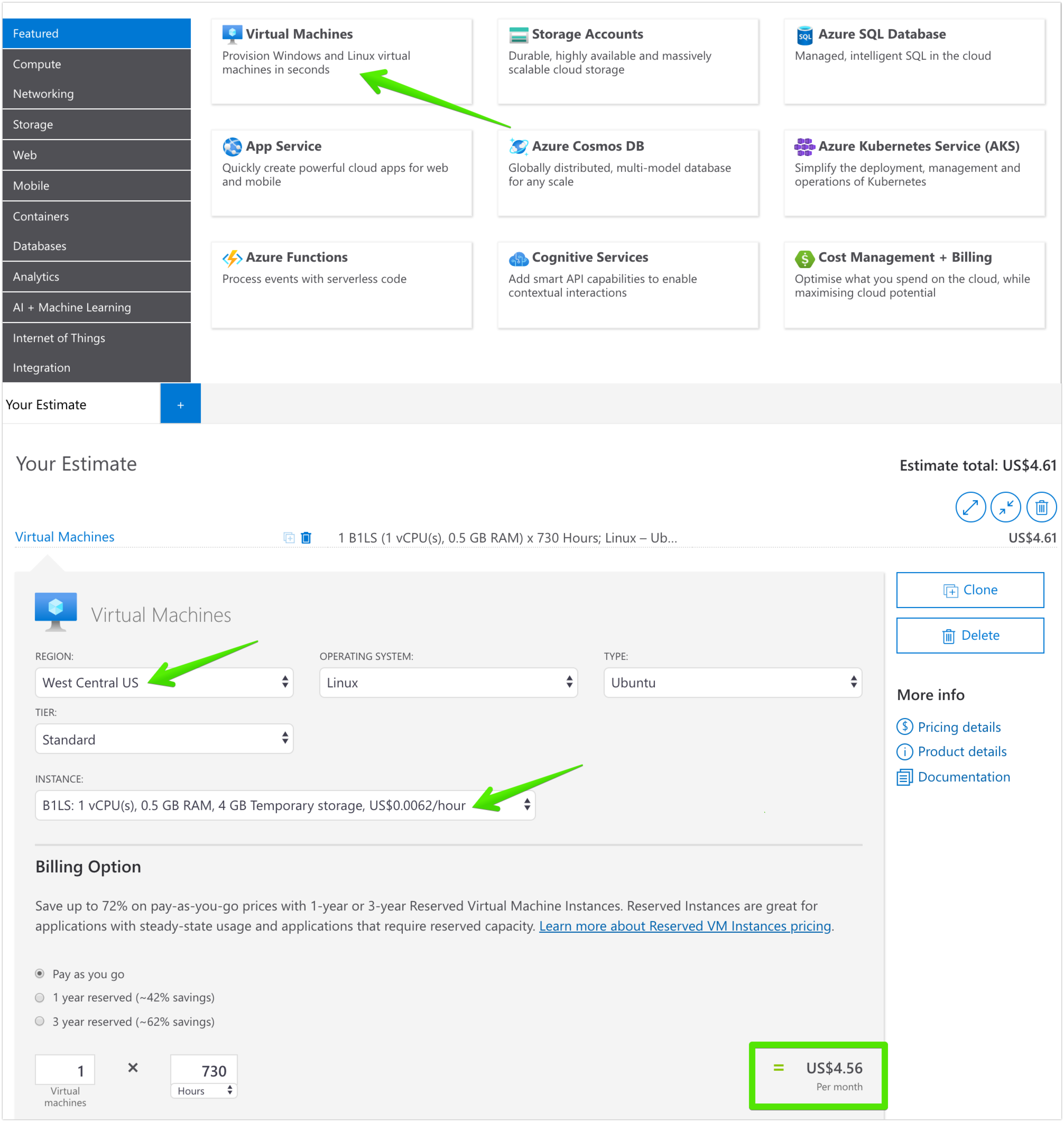Click the Azure Cosmos DB planet icon
The width and height of the screenshot is (1064, 1122).
coord(518,146)
